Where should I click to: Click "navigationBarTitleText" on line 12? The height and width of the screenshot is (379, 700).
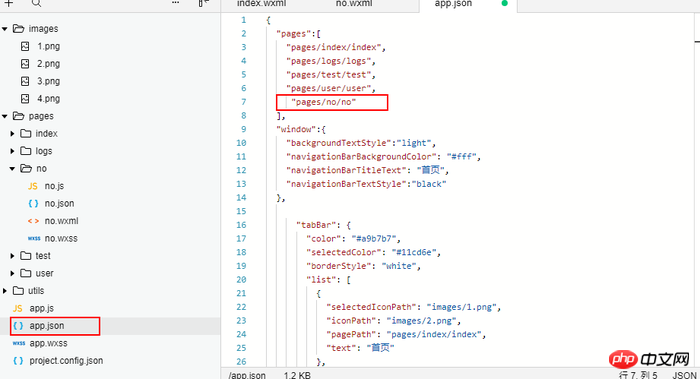346,170
